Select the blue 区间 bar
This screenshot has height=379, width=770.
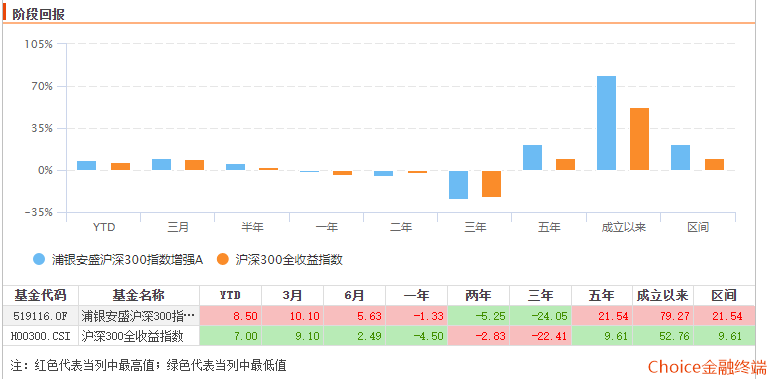click(x=680, y=158)
